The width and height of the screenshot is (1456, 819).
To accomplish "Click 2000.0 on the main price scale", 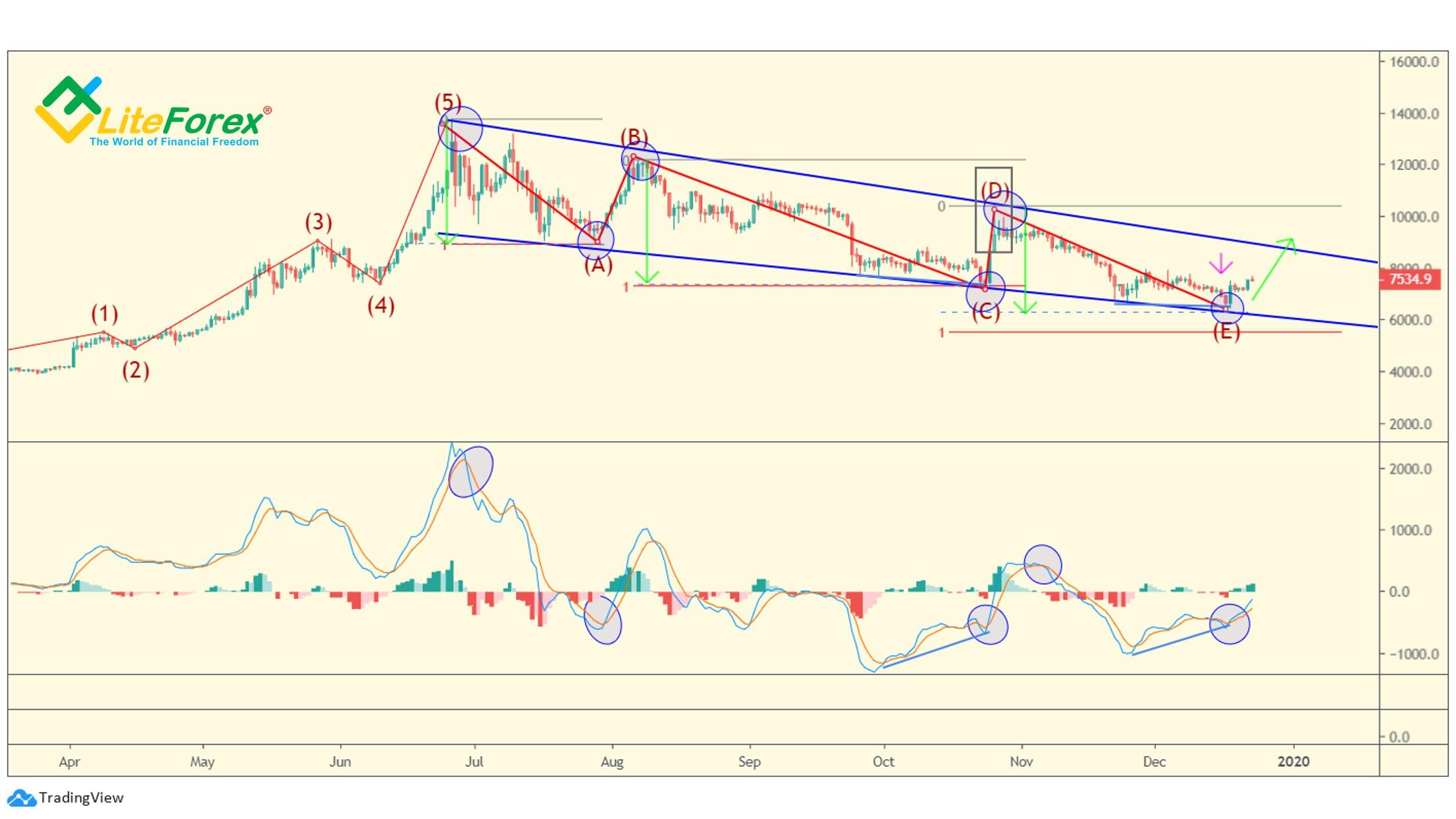I will point(1411,424).
